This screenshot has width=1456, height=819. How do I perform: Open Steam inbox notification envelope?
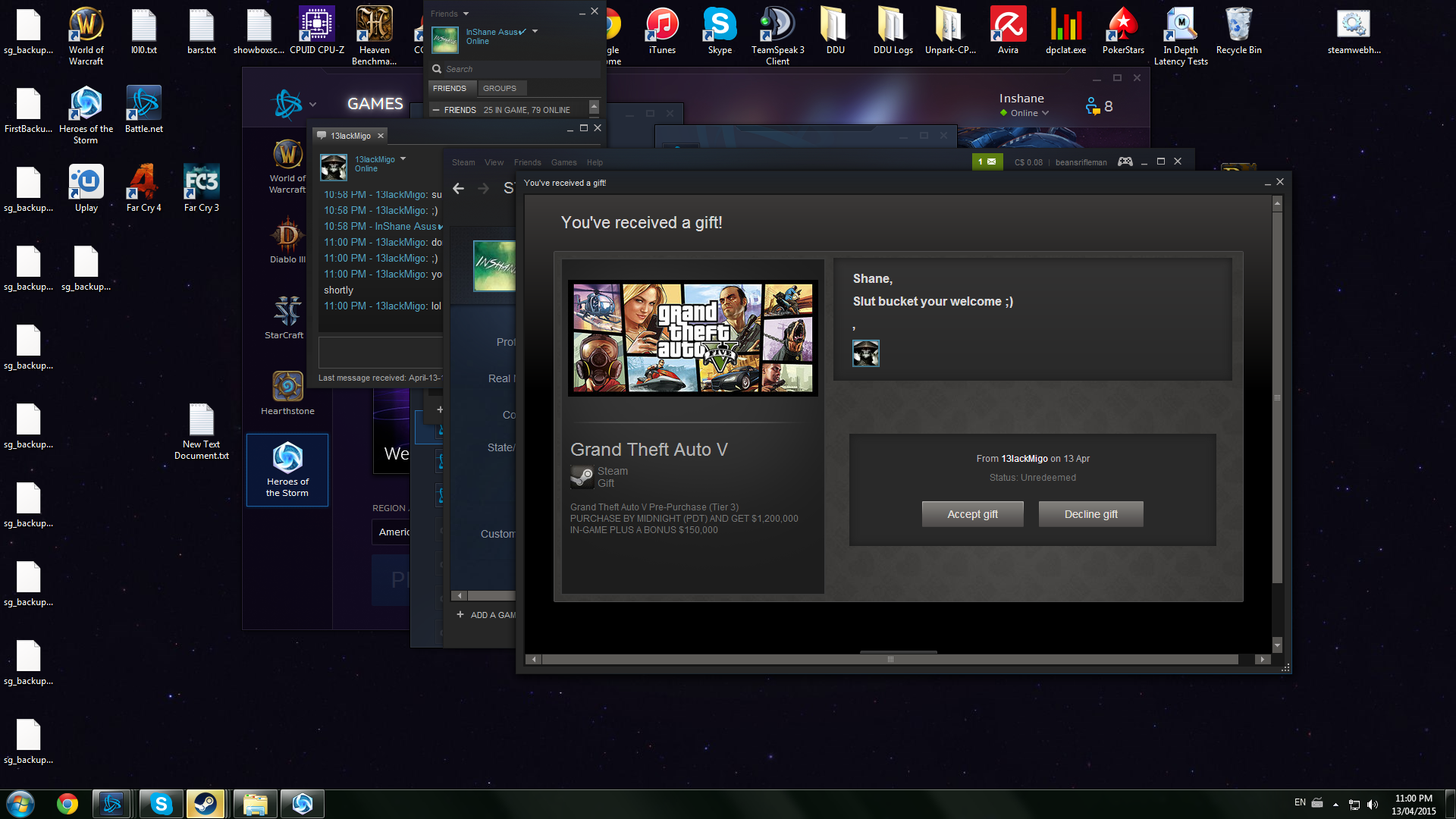click(987, 162)
